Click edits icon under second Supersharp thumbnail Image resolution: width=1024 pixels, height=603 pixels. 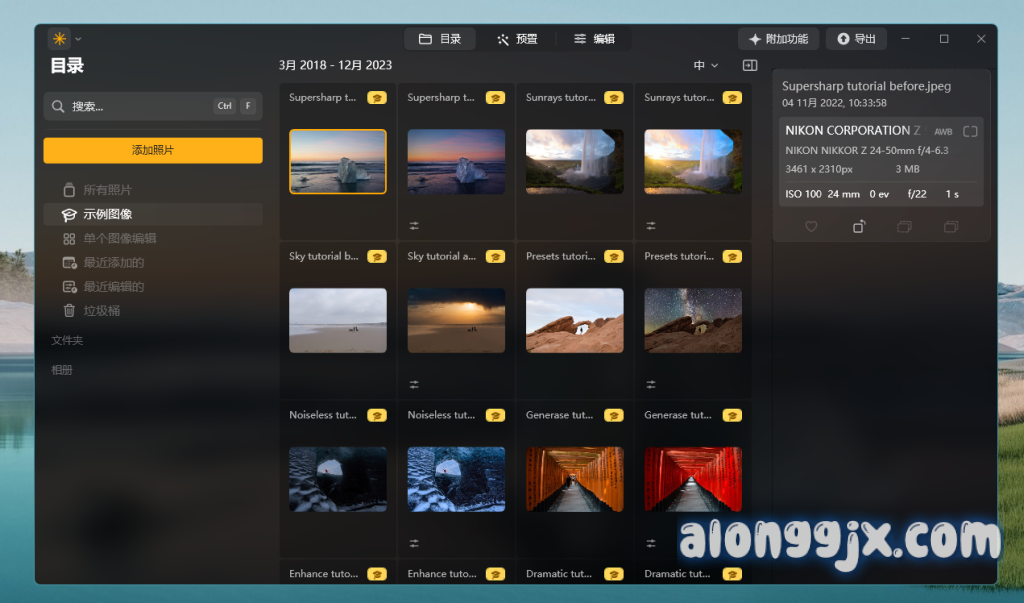point(414,226)
